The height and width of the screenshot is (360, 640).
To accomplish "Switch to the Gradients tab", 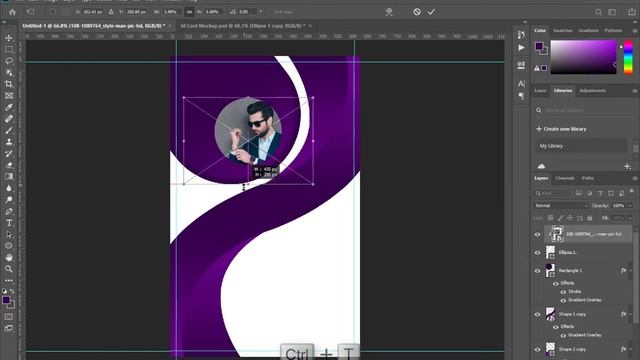I will click(x=588, y=31).
